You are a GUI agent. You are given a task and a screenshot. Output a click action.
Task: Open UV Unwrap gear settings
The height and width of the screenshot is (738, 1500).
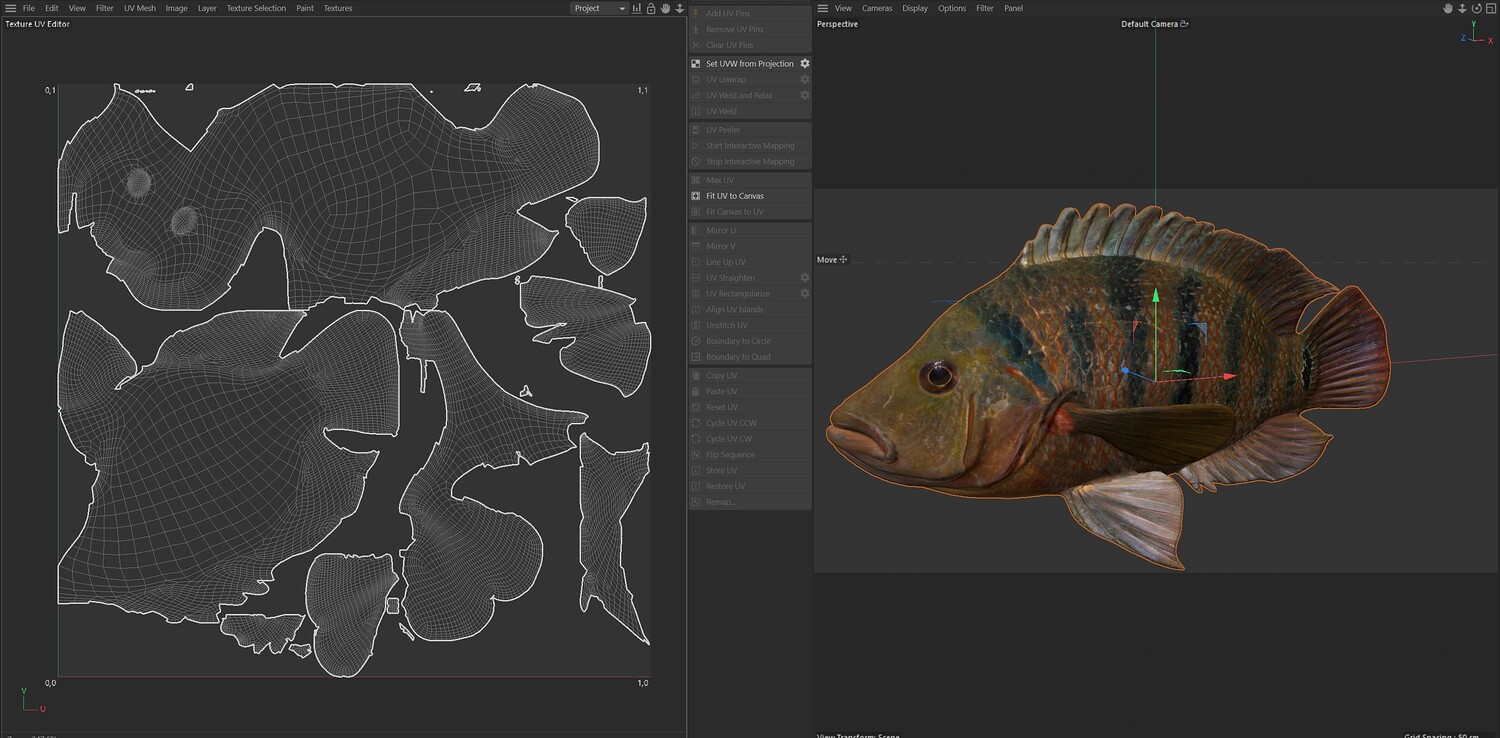coord(805,79)
